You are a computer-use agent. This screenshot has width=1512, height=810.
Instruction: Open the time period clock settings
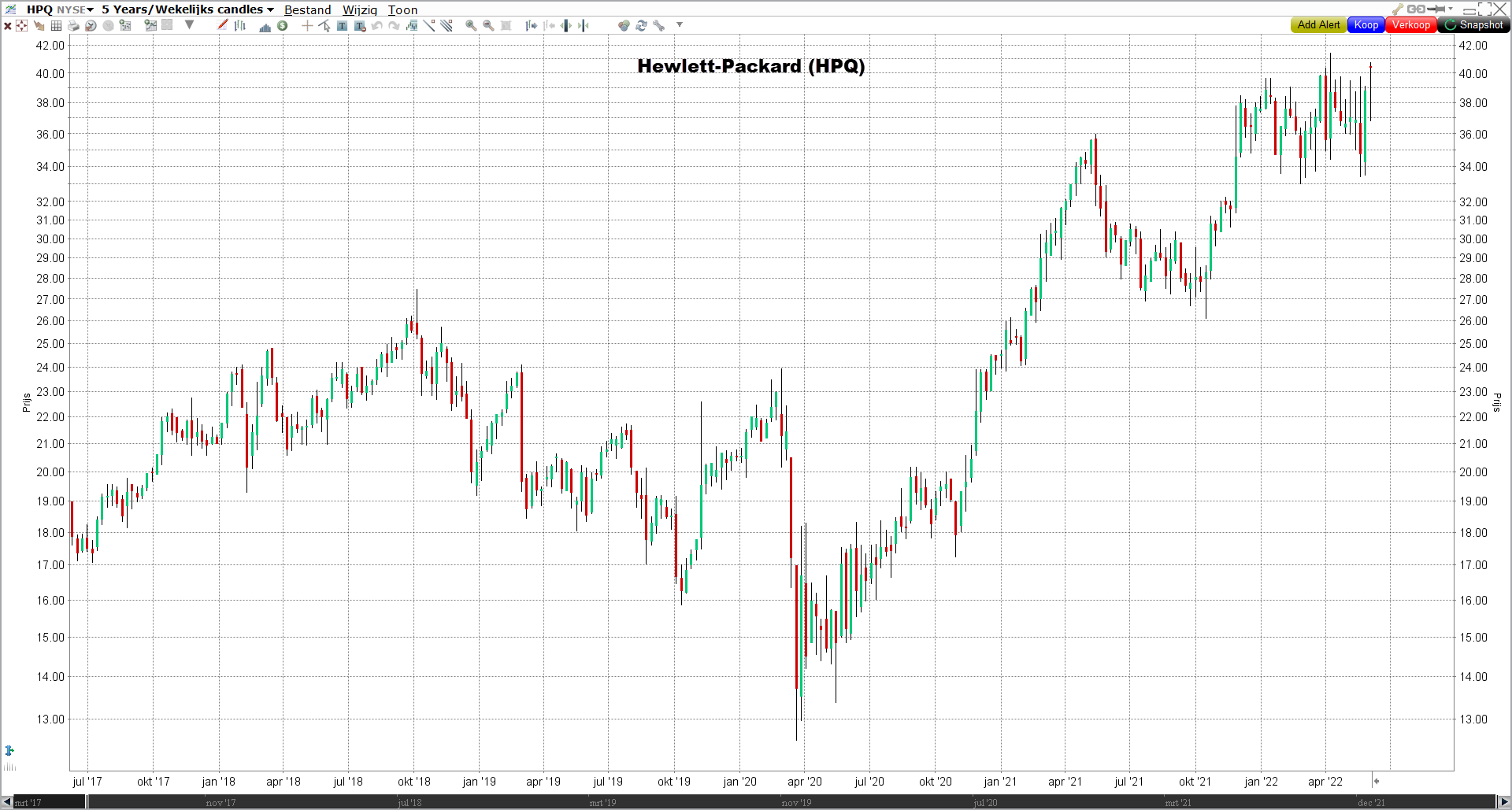coord(91,25)
